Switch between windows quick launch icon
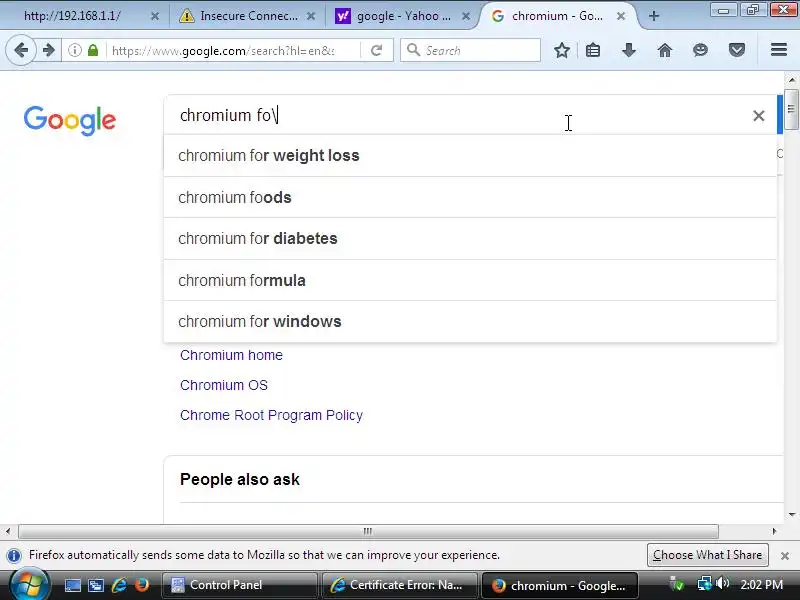The image size is (800, 600). [x=96, y=585]
